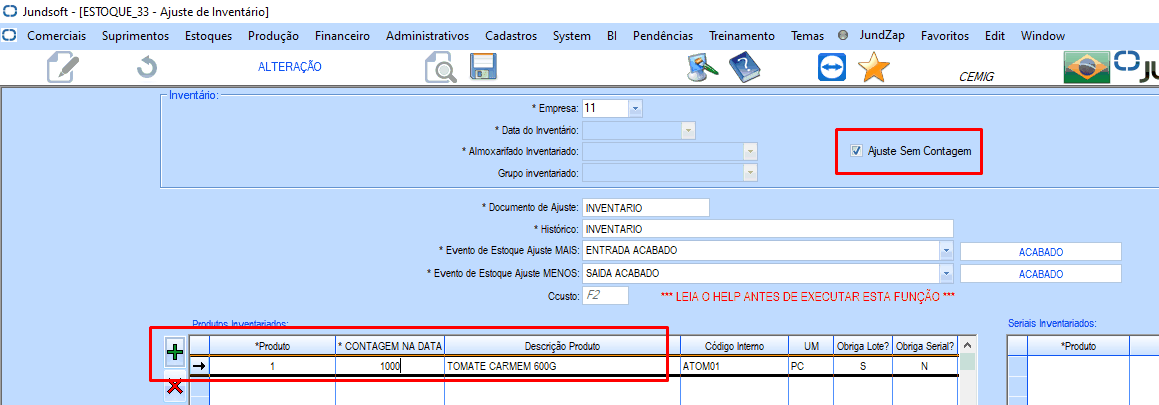The width and height of the screenshot is (1159, 405).
Task: Click the Documento de Ajuste field
Action: pyautogui.click(x=645, y=208)
